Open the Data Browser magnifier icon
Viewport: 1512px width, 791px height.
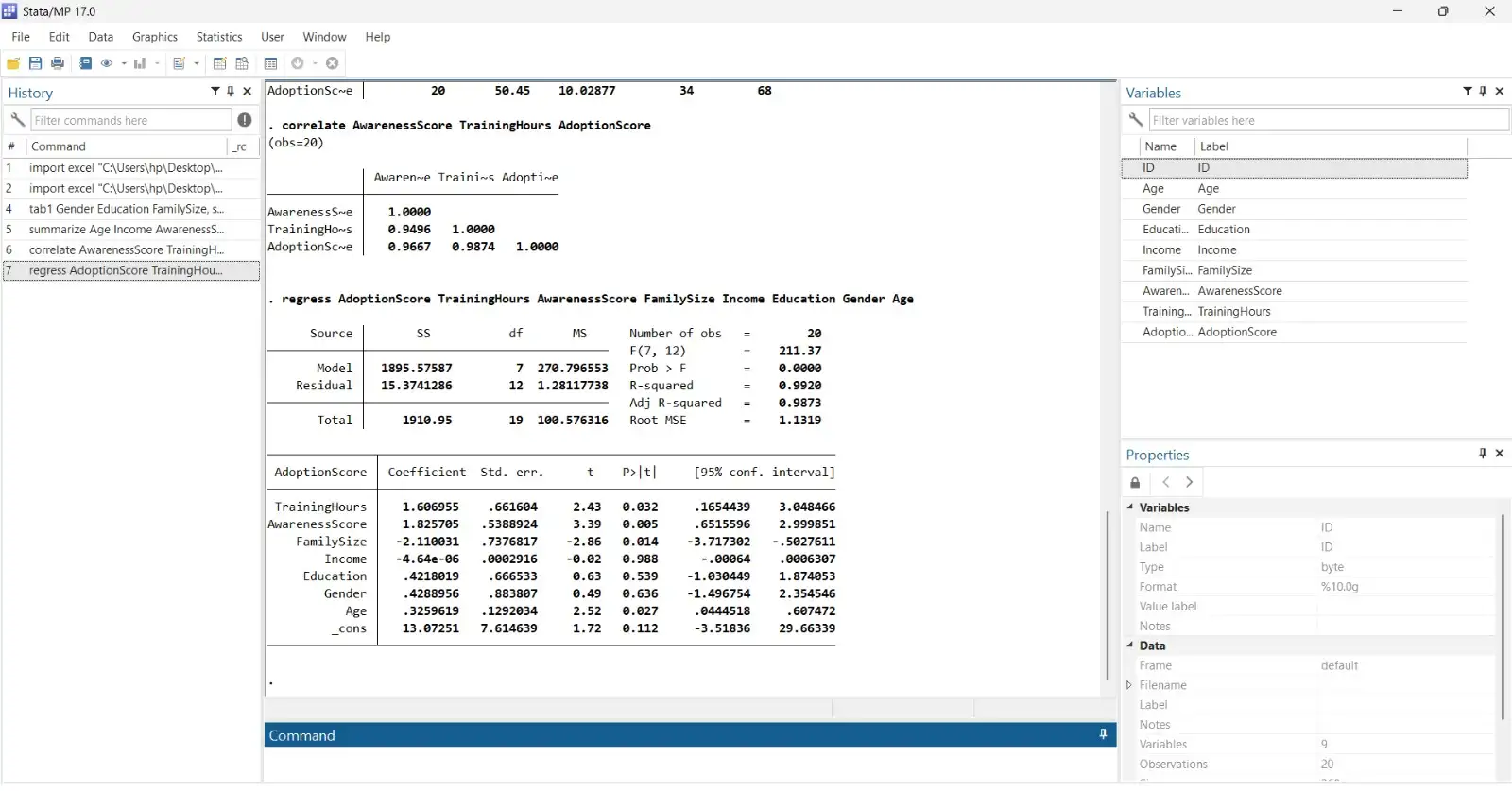[x=242, y=63]
